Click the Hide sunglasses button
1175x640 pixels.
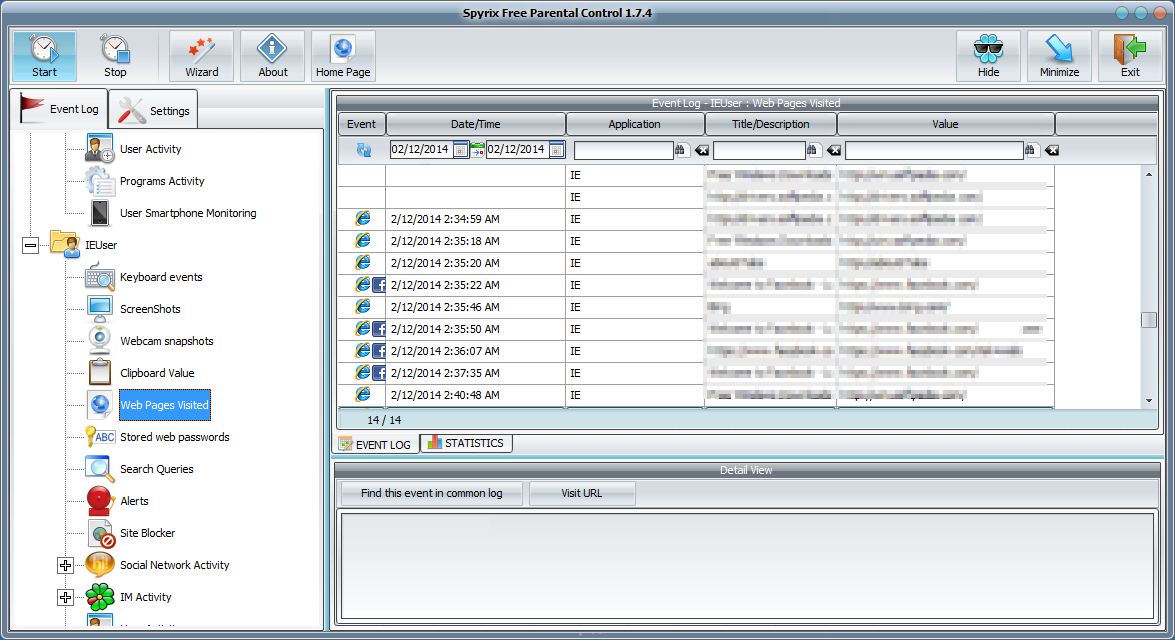point(988,56)
